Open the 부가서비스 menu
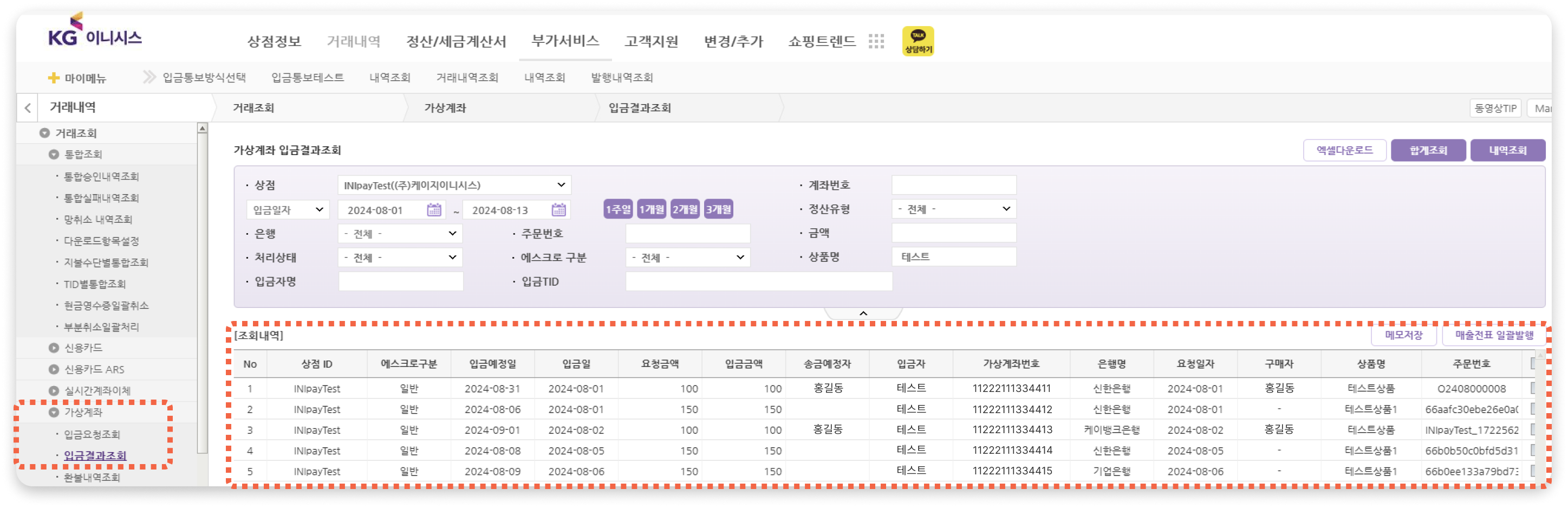Image resolution: width=1568 pixels, height=508 pixels. click(565, 41)
